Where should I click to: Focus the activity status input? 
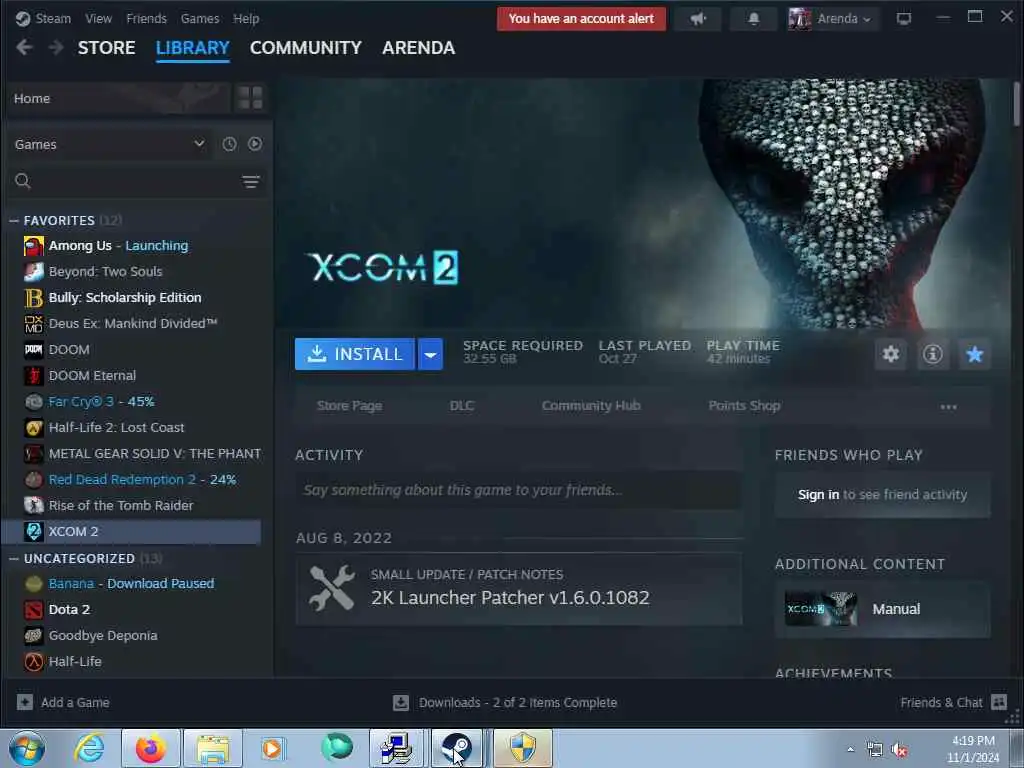[519, 490]
